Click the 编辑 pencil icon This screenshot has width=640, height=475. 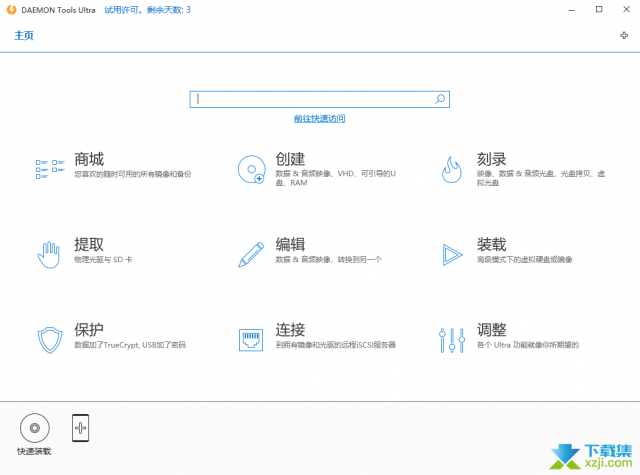pyautogui.click(x=251, y=255)
